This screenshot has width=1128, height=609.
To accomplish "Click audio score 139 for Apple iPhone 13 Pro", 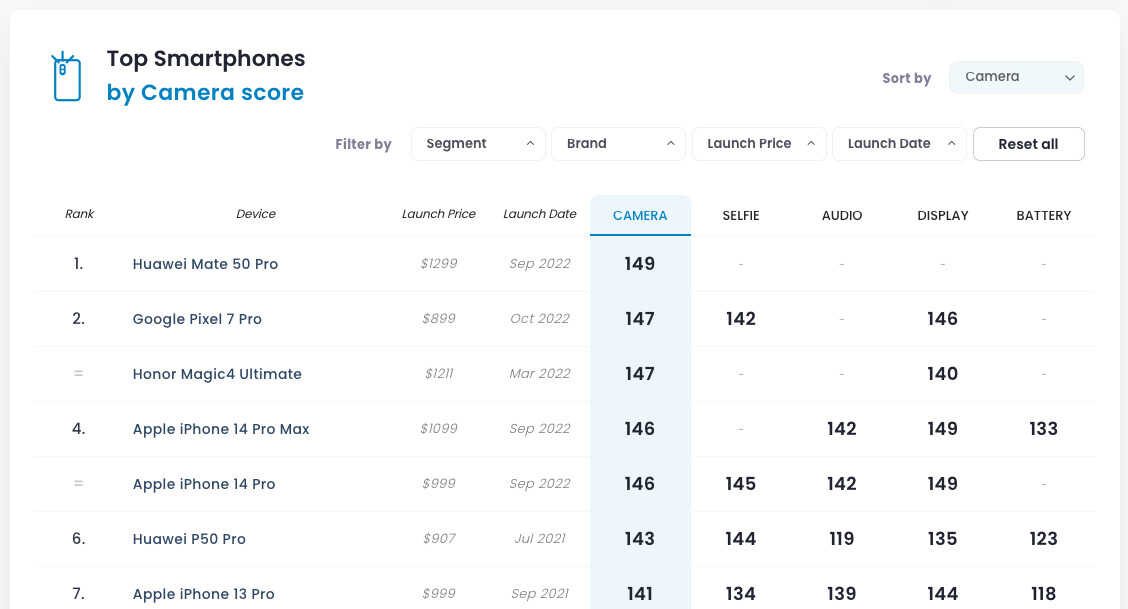I will [842, 594].
